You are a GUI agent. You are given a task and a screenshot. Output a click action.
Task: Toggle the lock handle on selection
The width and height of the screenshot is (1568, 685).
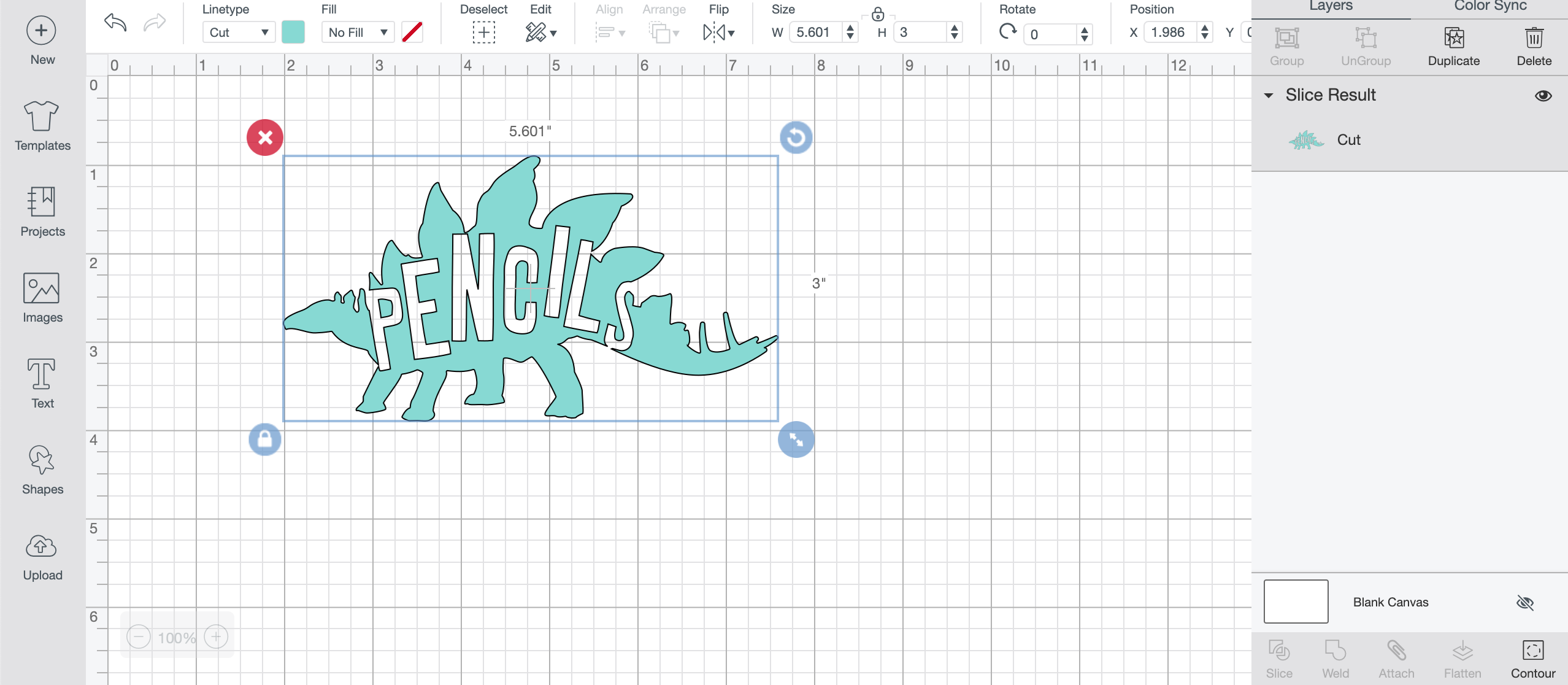[265, 439]
